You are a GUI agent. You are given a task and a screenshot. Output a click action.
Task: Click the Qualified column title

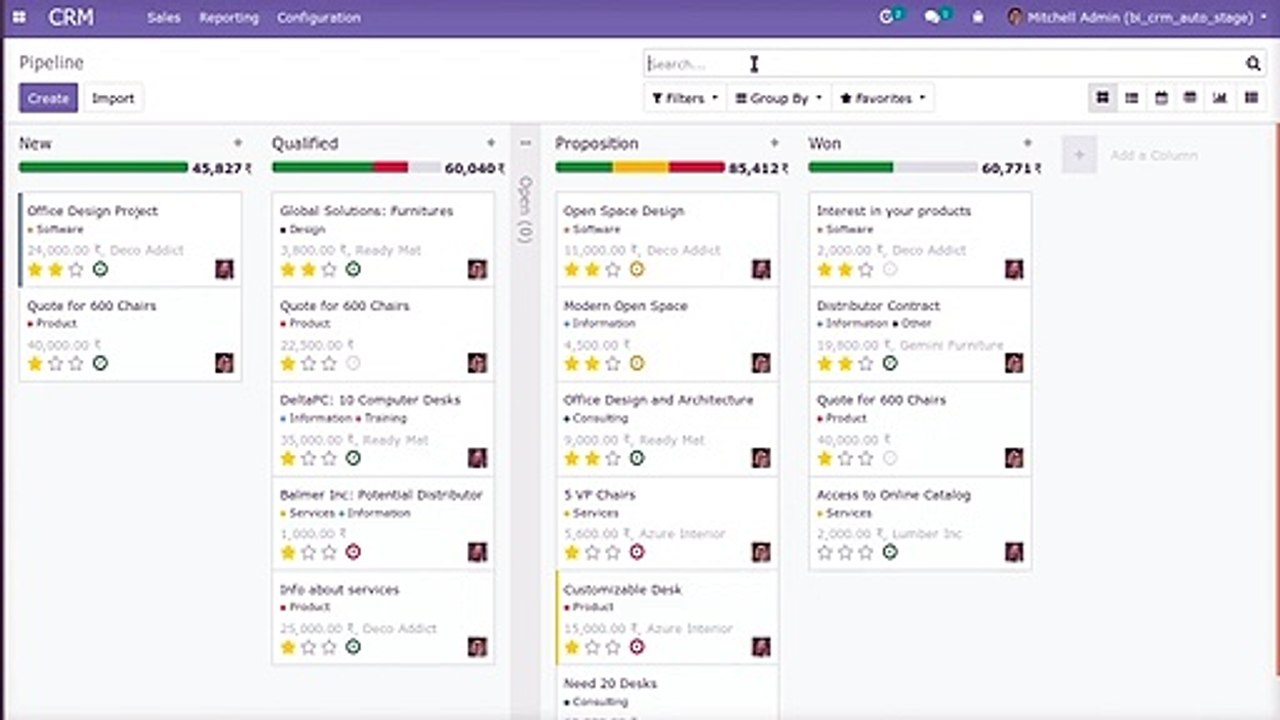point(305,143)
